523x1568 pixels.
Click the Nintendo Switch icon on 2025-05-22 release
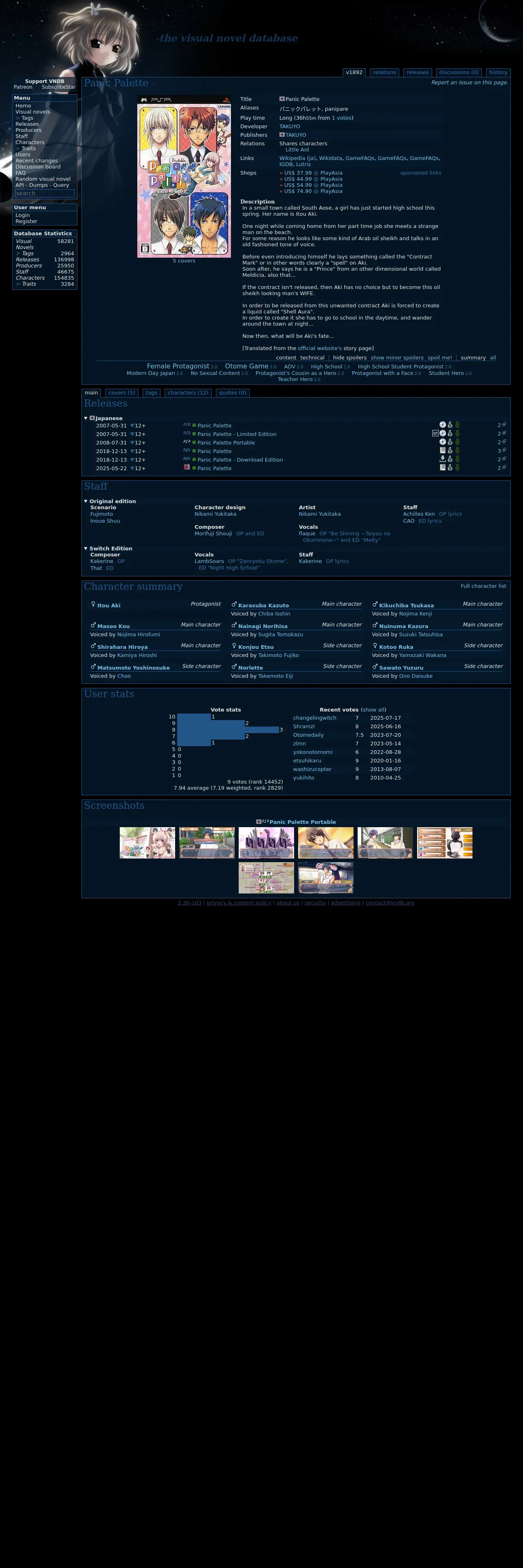pyautogui.click(x=186, y=467)
